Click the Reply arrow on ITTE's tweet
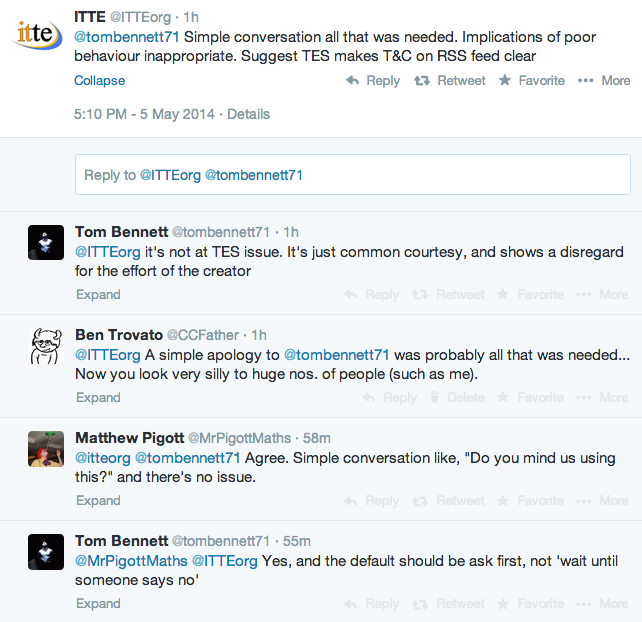 click(373, 80)
